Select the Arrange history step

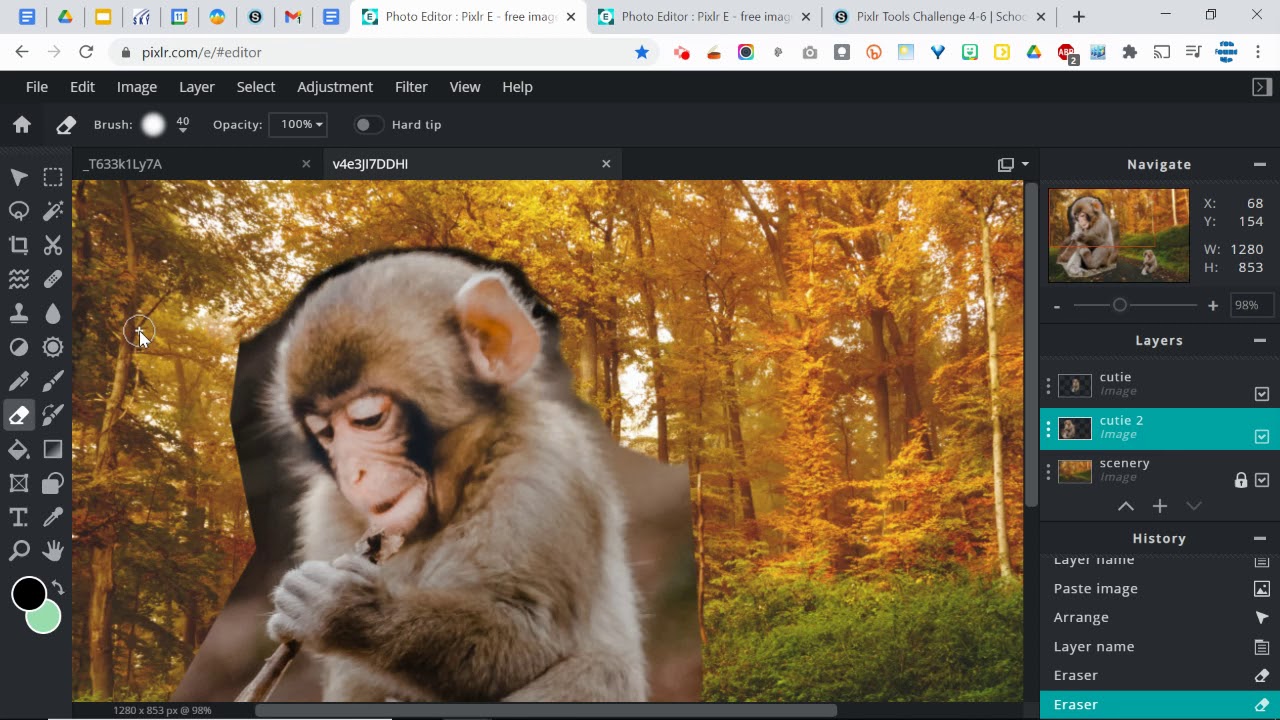tap(1159, 617)
